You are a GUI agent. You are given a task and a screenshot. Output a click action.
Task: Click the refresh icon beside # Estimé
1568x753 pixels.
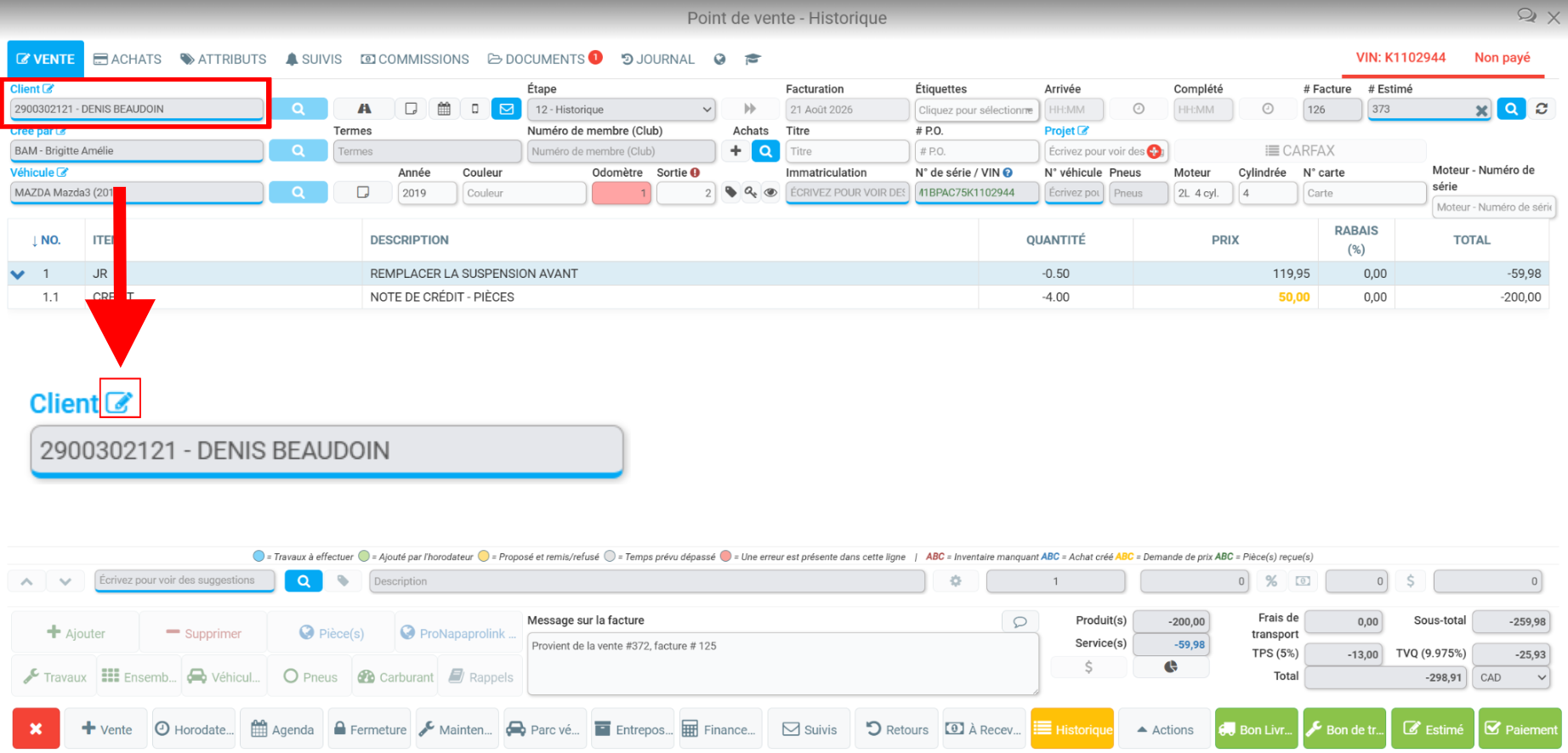[x=1542, y=109]
